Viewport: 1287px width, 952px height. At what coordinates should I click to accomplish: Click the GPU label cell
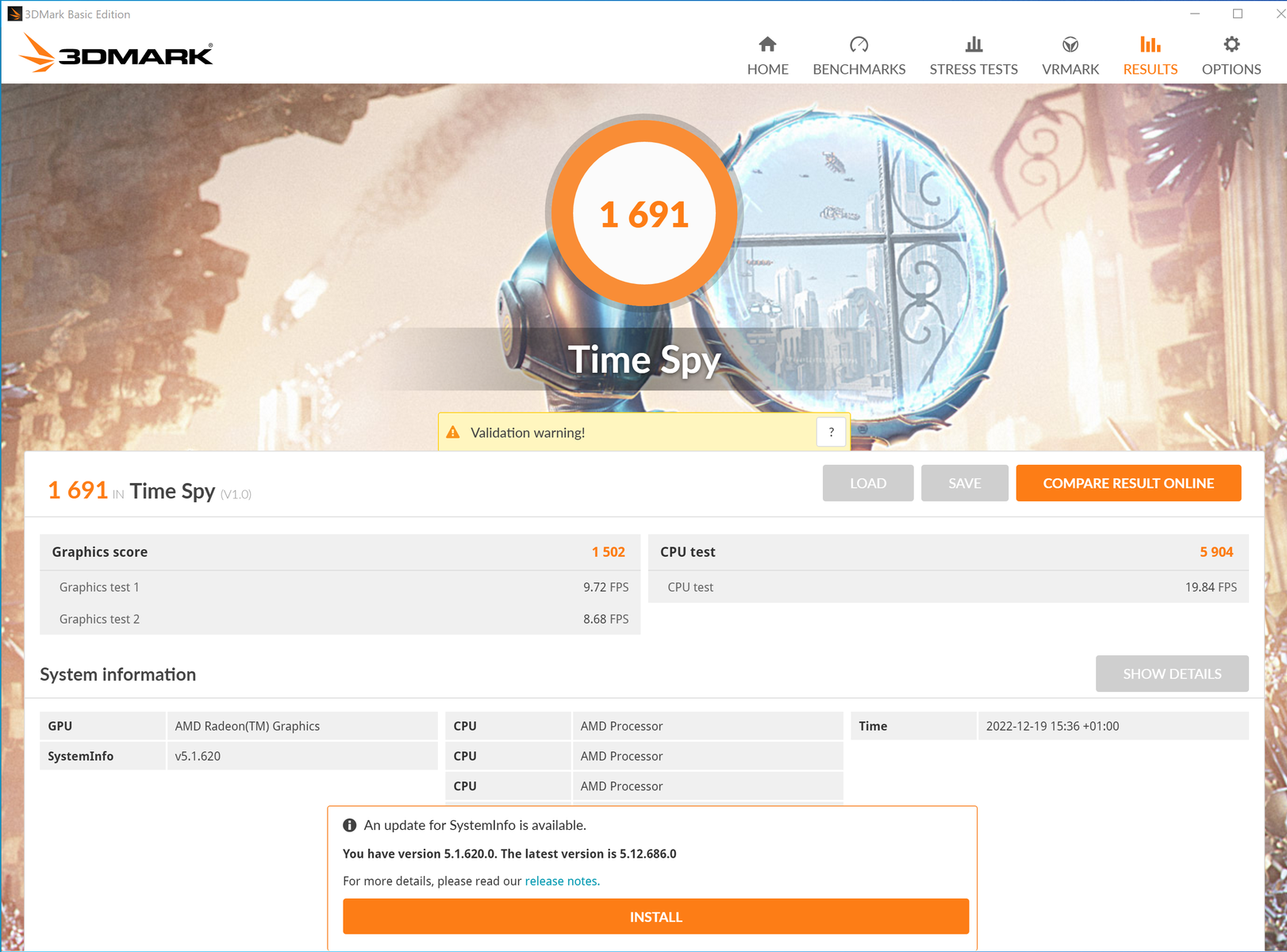(x=103, y=726)
